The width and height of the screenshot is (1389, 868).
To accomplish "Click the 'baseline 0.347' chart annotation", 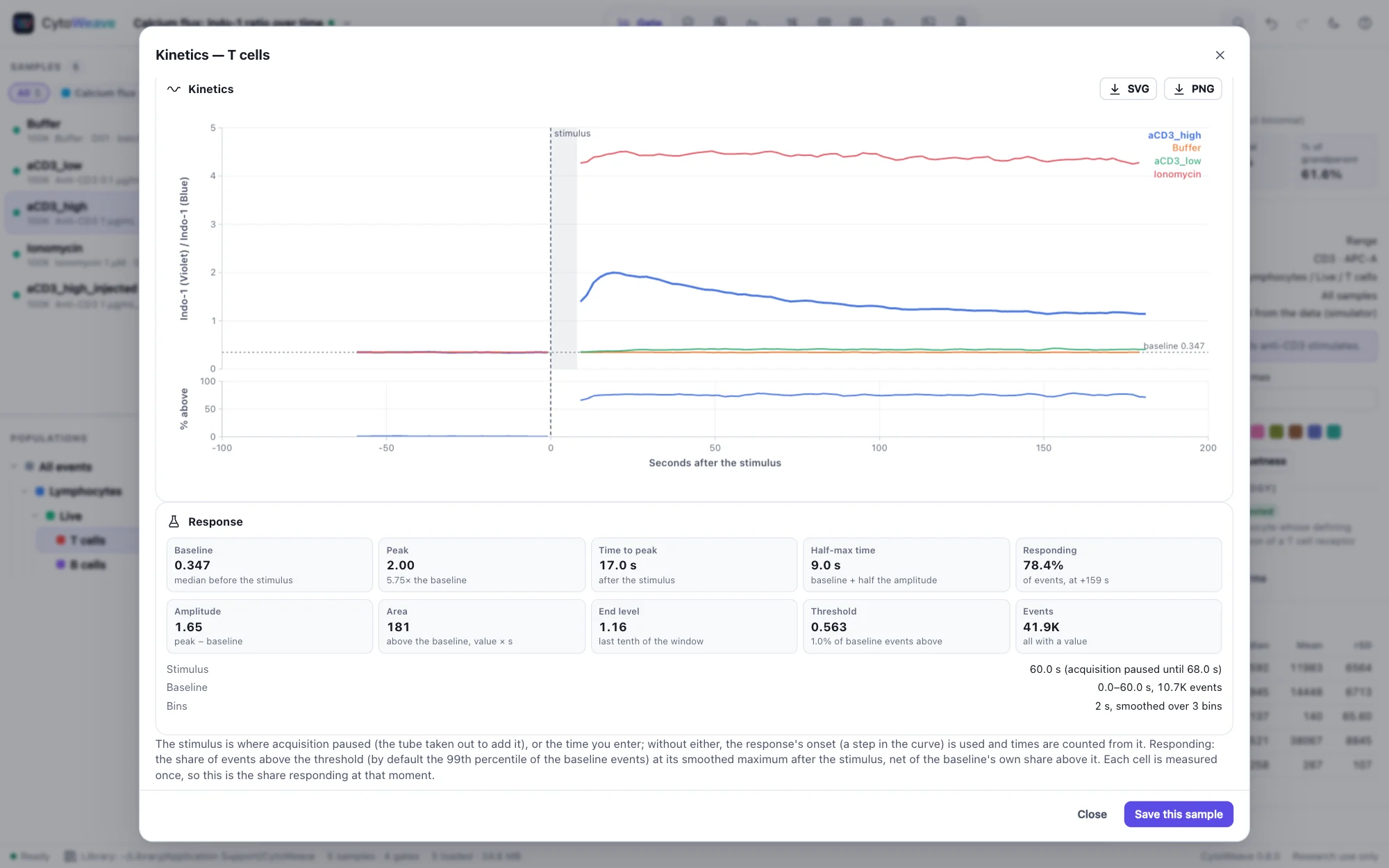I will pyautogui.click(x=1174, y=346).
